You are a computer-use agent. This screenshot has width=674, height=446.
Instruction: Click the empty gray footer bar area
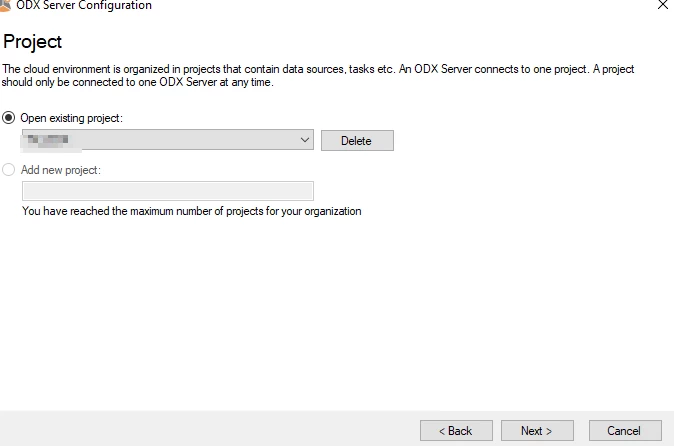(200, 430)
